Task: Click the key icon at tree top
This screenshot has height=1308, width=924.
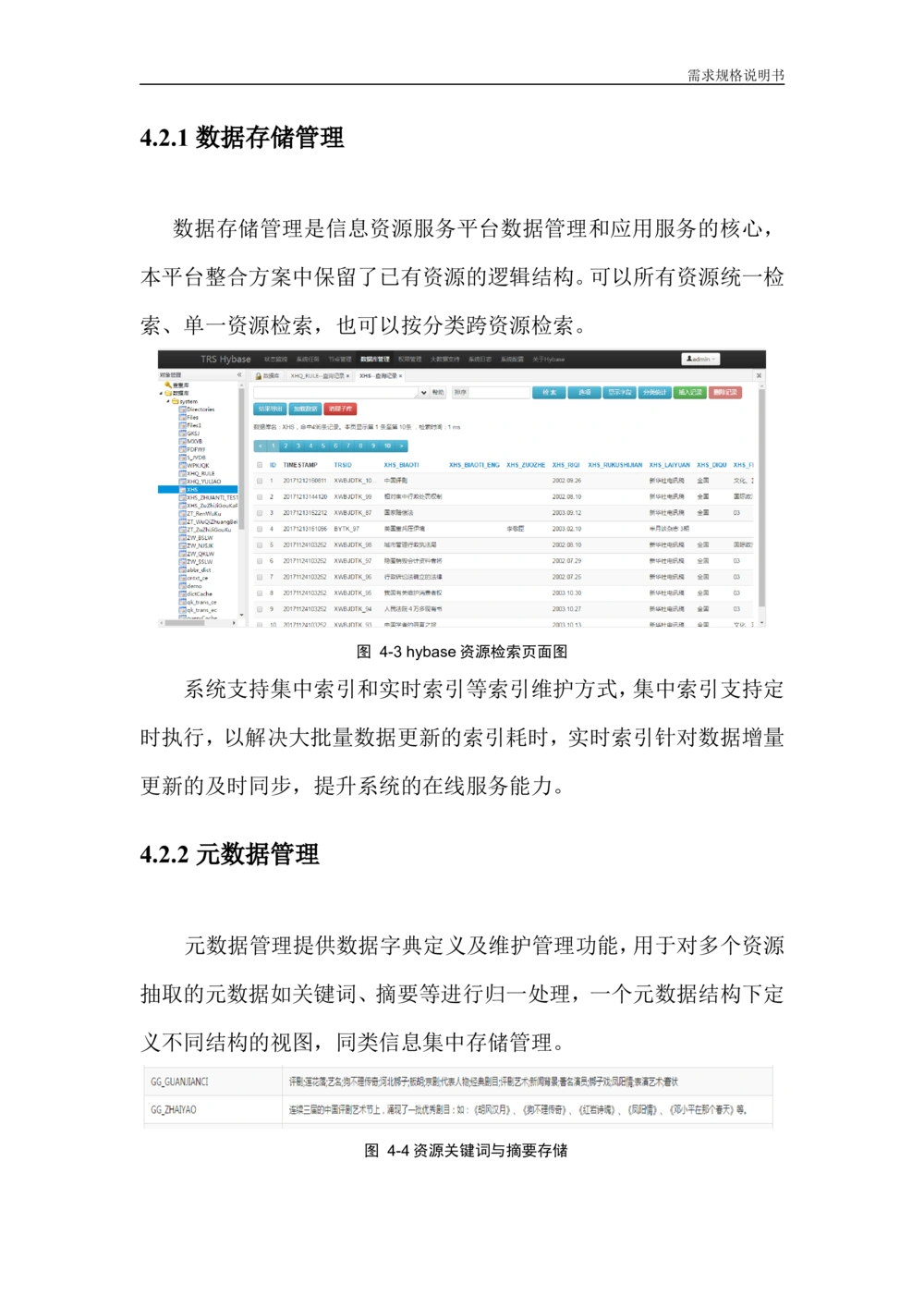Action: [168, 385]
